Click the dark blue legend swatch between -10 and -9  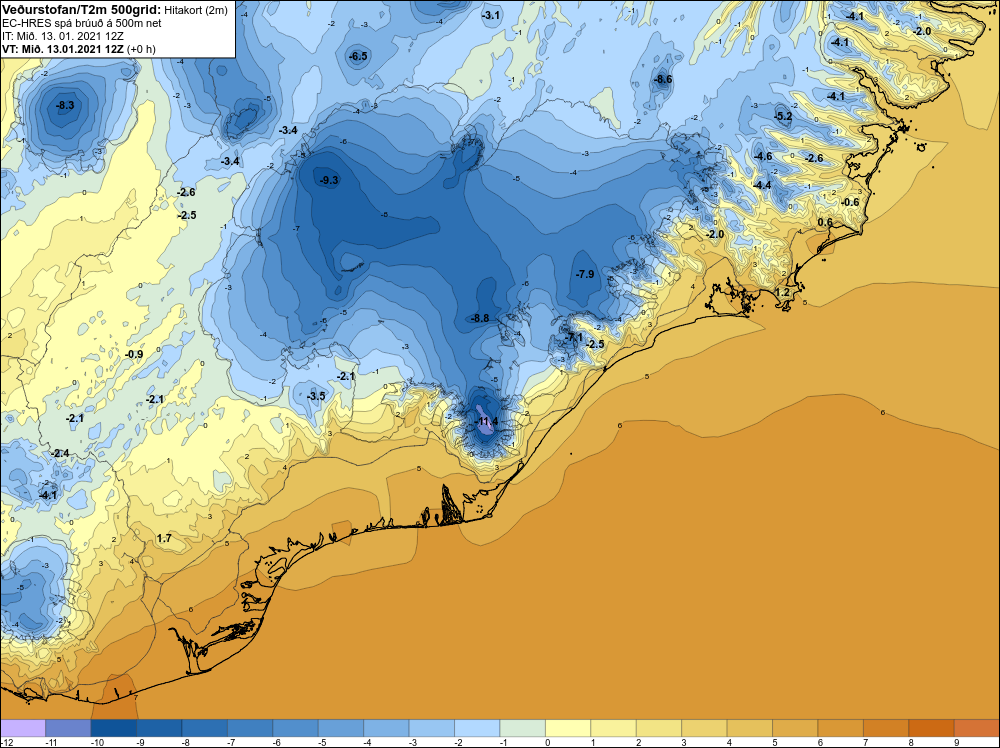pos(114,728)
